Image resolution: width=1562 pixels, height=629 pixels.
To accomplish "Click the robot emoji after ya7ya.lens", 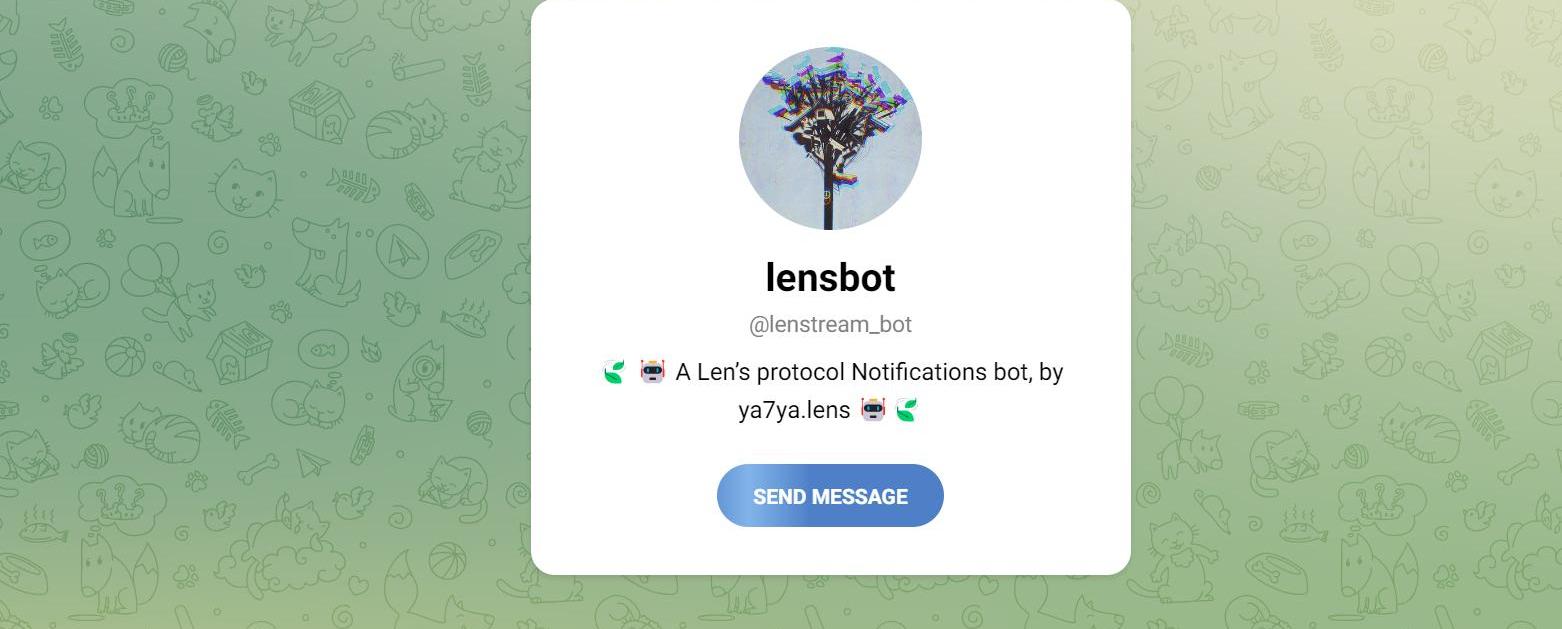I will coord(873,409).
